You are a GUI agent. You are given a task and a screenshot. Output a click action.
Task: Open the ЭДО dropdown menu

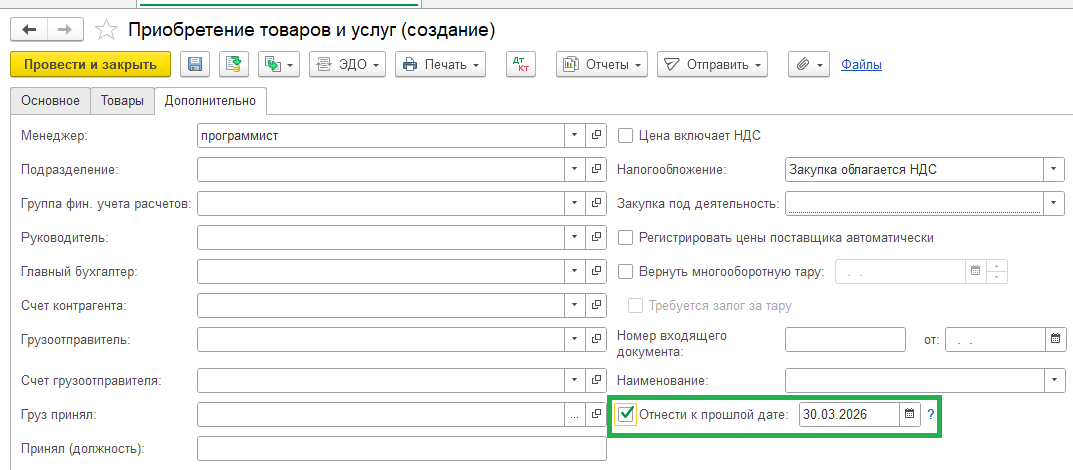tap(348, 65)
